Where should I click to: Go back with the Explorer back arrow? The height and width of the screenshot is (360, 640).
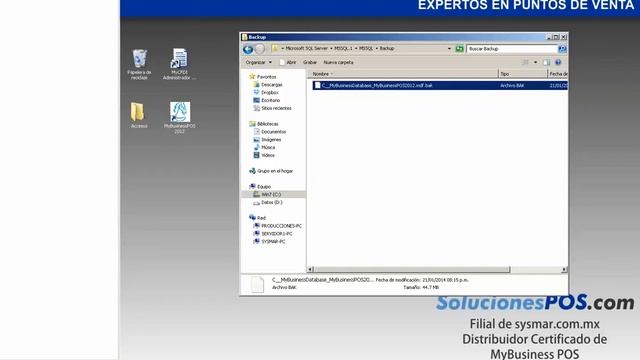click(248, 49)
